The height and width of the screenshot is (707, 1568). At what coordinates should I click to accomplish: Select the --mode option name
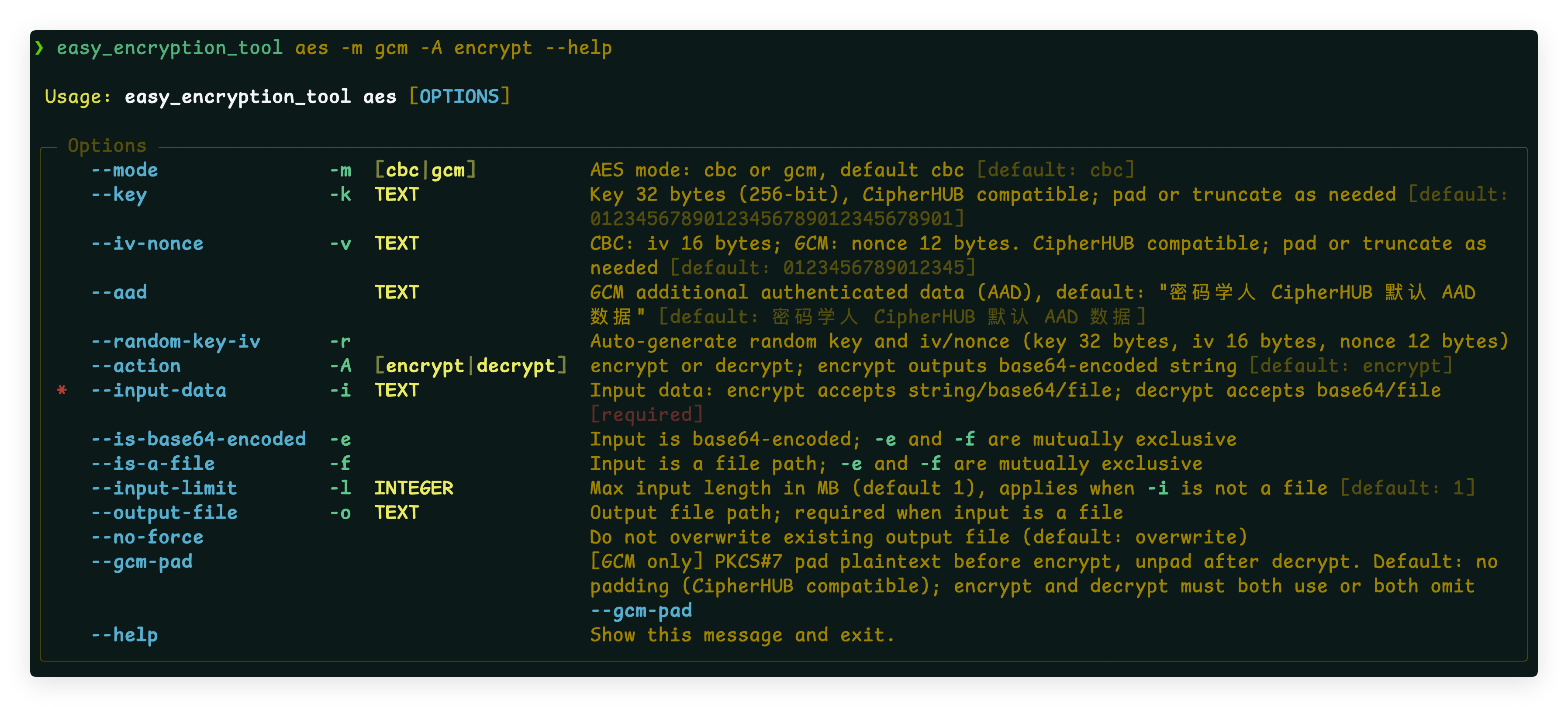[x=125, y=170]
